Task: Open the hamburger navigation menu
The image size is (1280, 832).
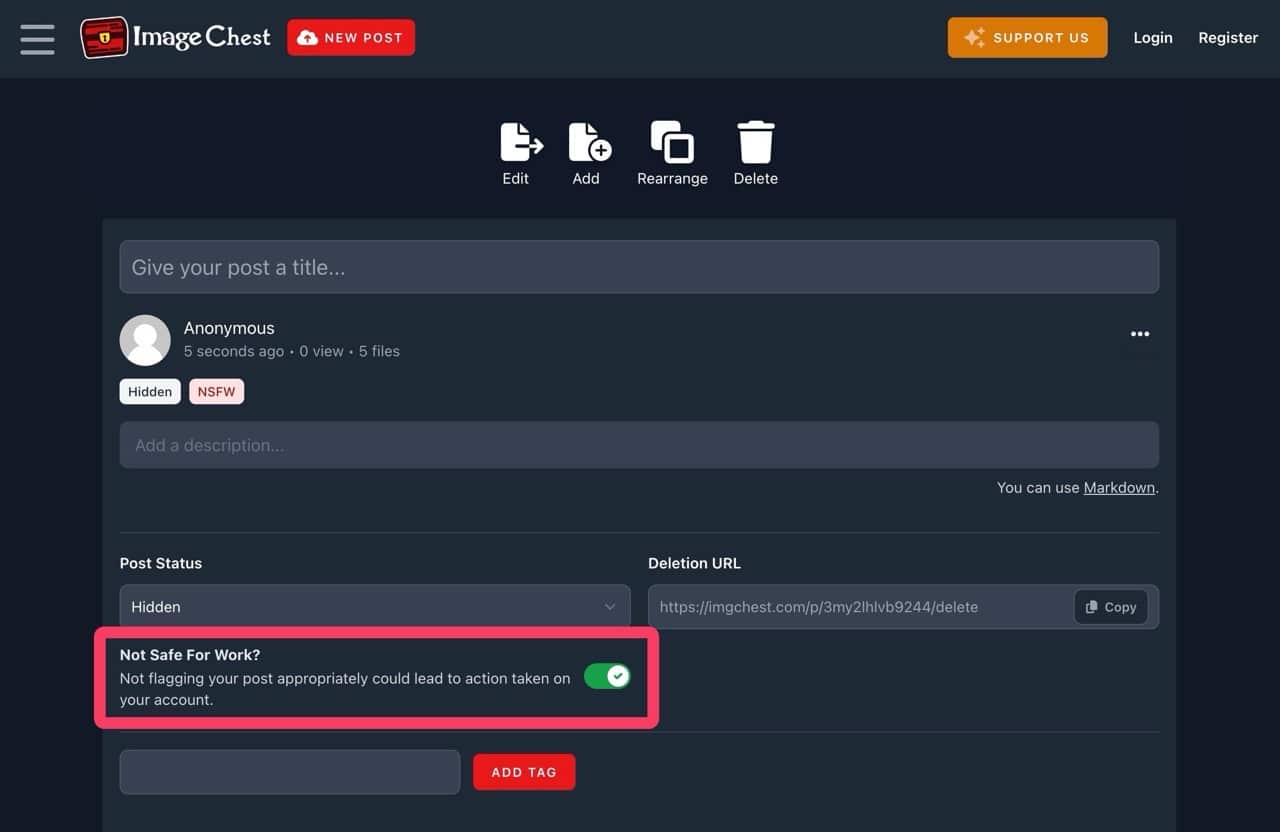Action: click(38, 39)
